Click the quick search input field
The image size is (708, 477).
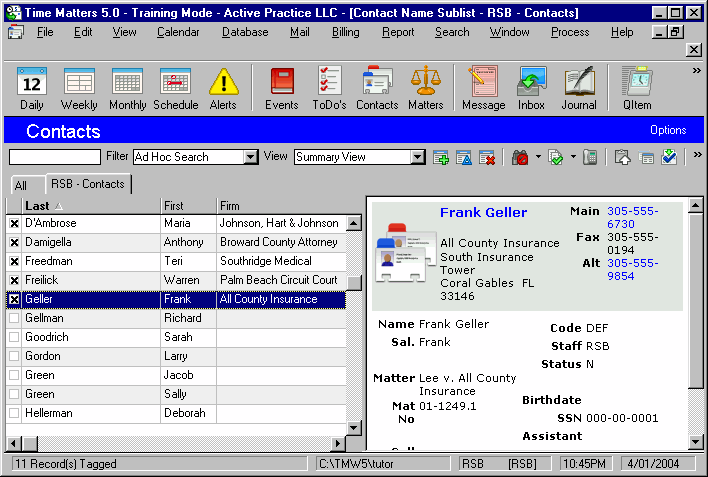coord(55,157)
